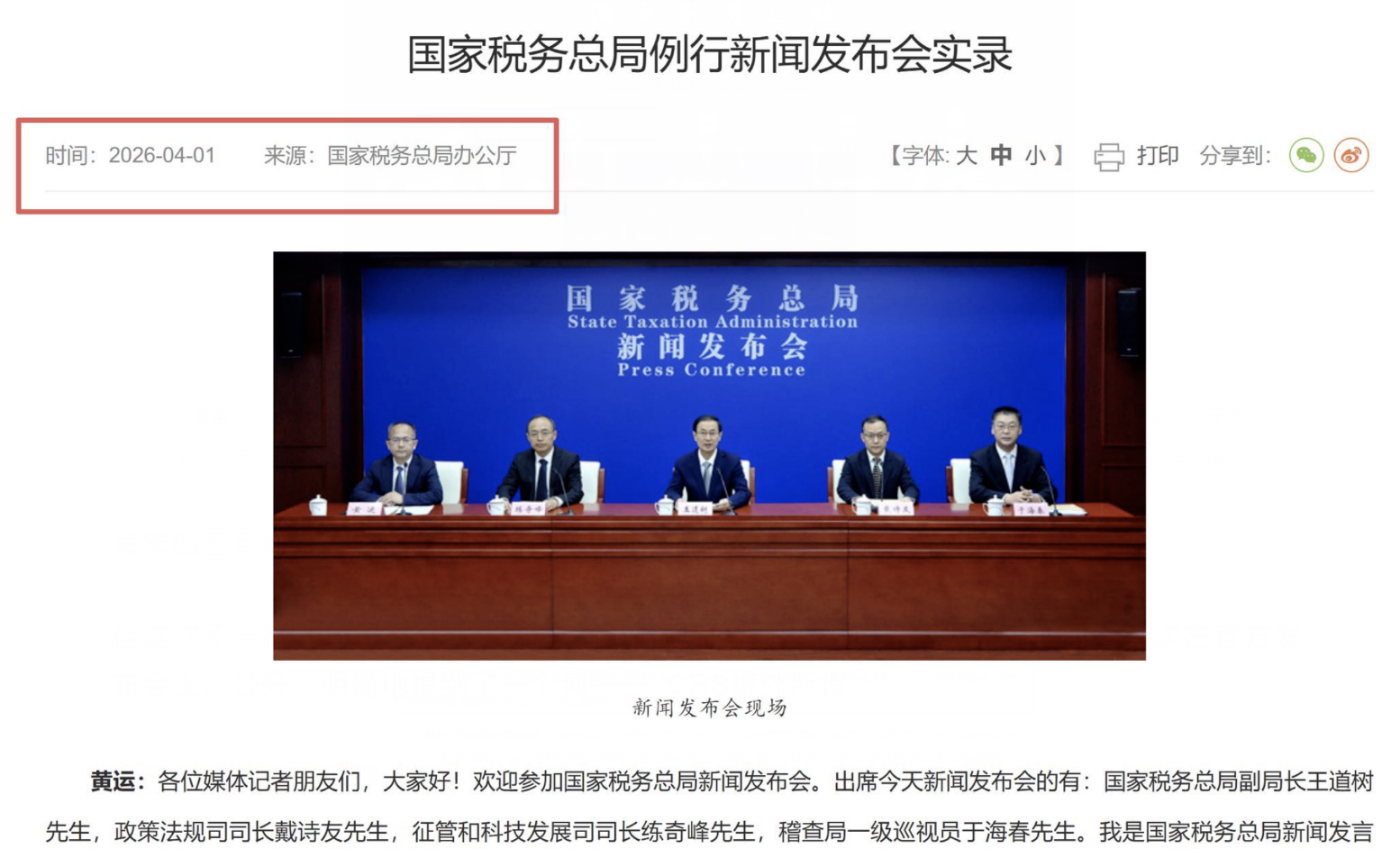The height and width of the screenshot is (849, 1400).
Task: Click the printer icon
Action: (1109, 157)
